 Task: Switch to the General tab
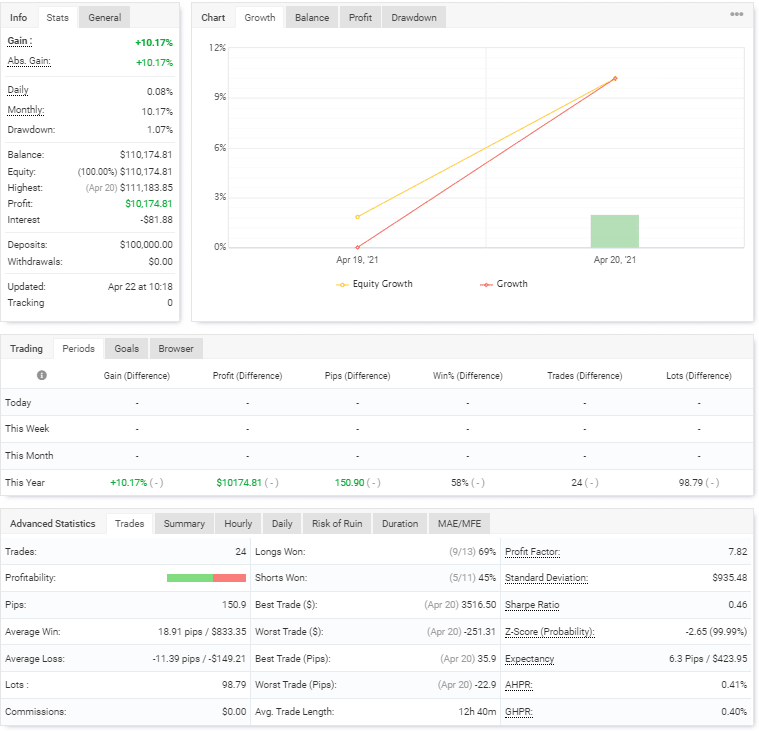pyautogui.click(x=104, y=18)
